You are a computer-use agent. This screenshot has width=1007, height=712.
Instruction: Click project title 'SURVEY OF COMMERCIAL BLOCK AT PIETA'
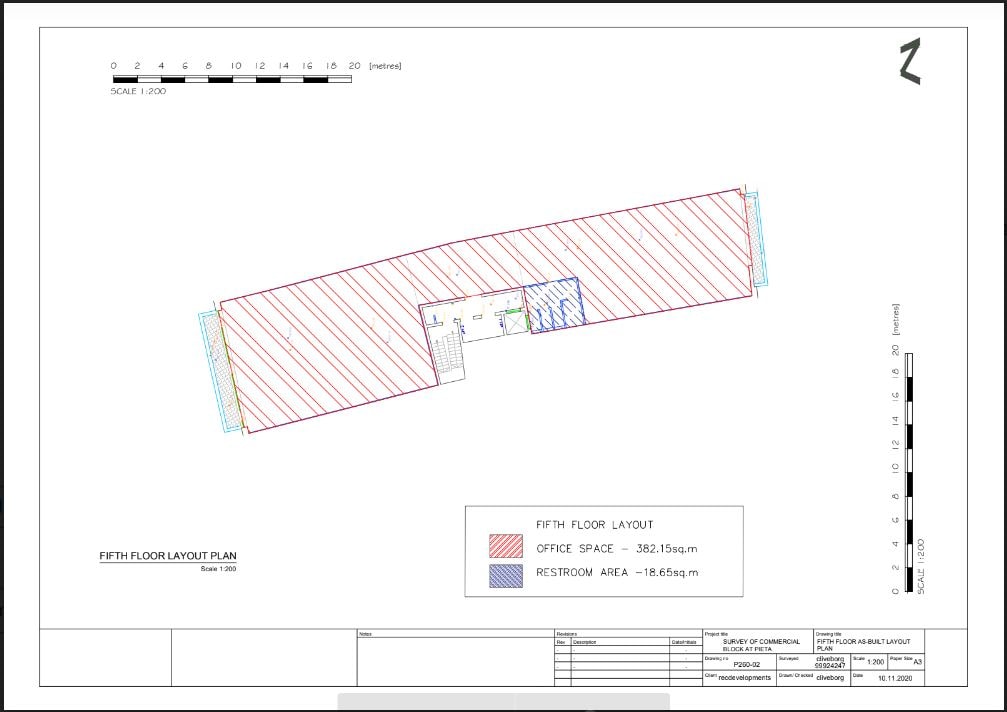(761, 645)
